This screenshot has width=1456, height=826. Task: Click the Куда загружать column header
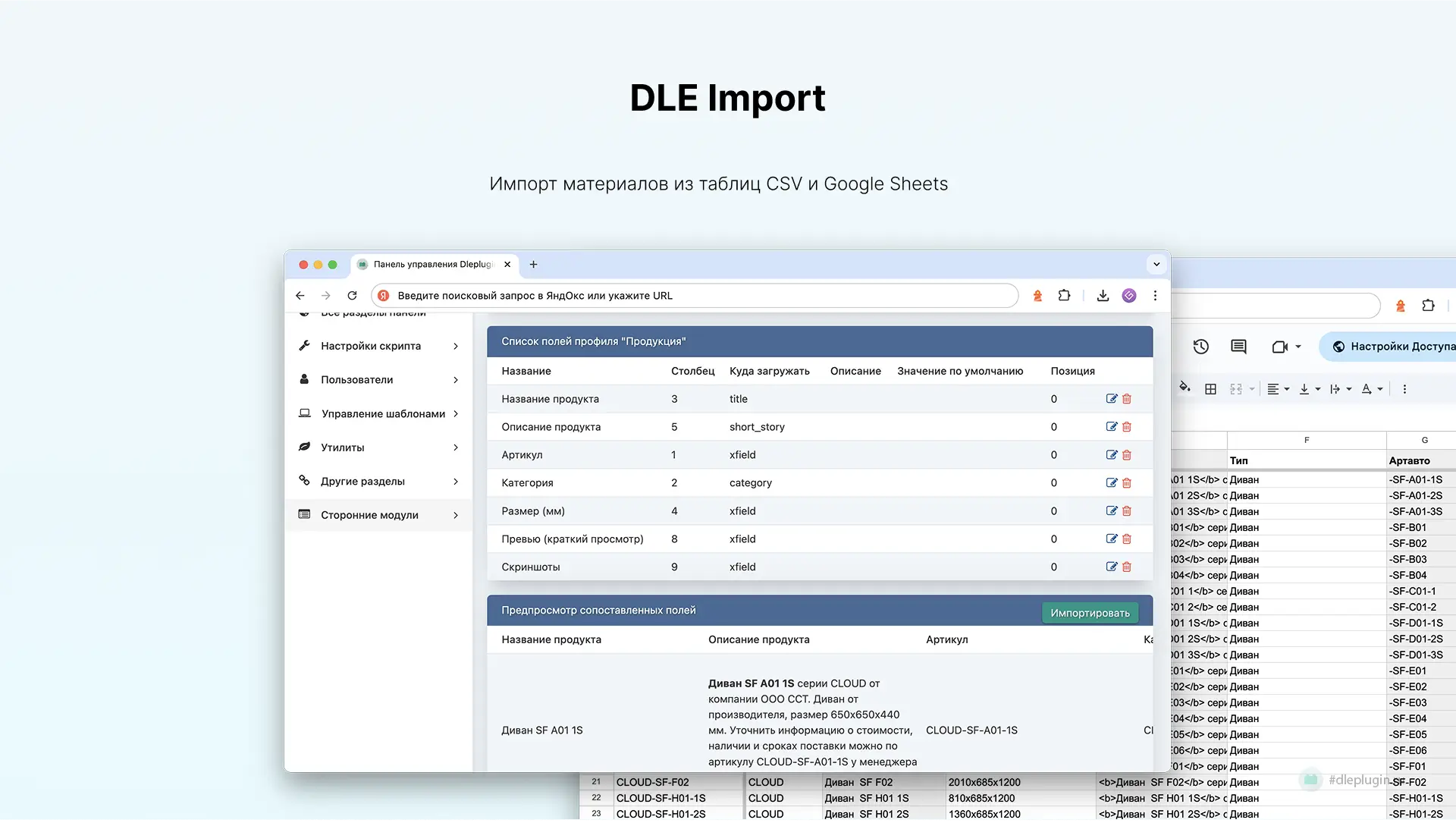pos(770,371)
